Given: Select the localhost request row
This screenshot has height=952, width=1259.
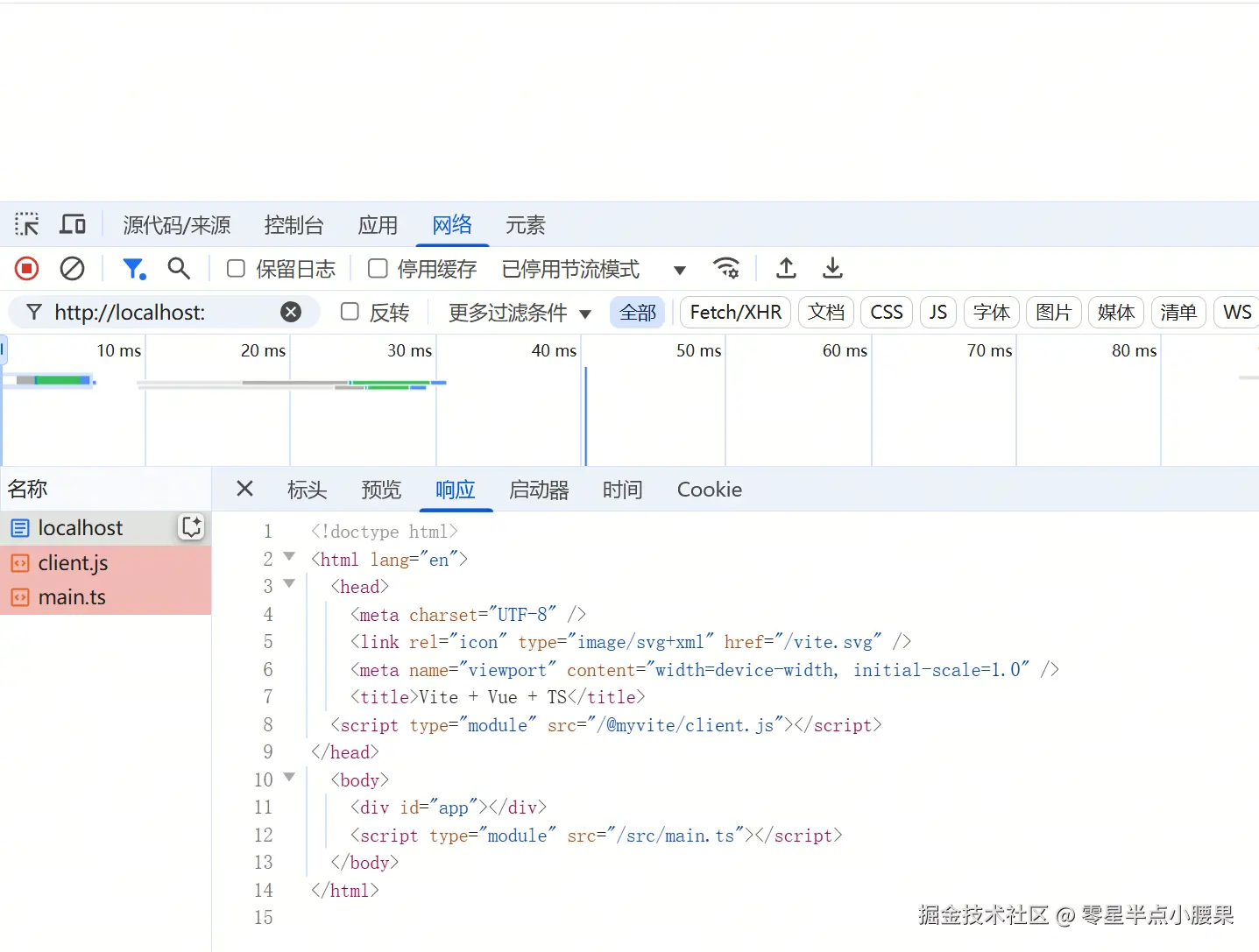Looking at the screenshot, I should [105, 528].
